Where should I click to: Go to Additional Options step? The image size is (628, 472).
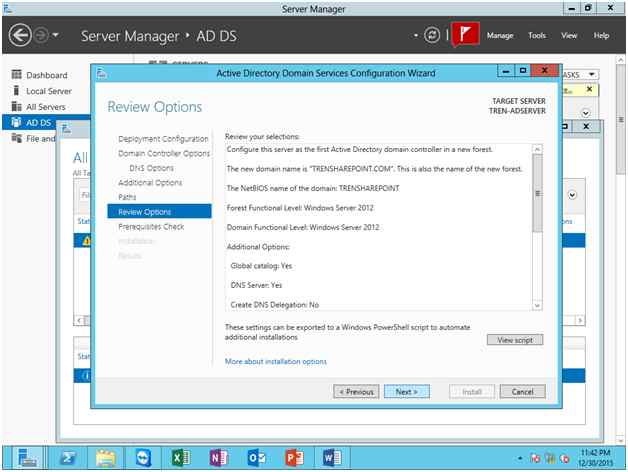click(x=150, y=183)
